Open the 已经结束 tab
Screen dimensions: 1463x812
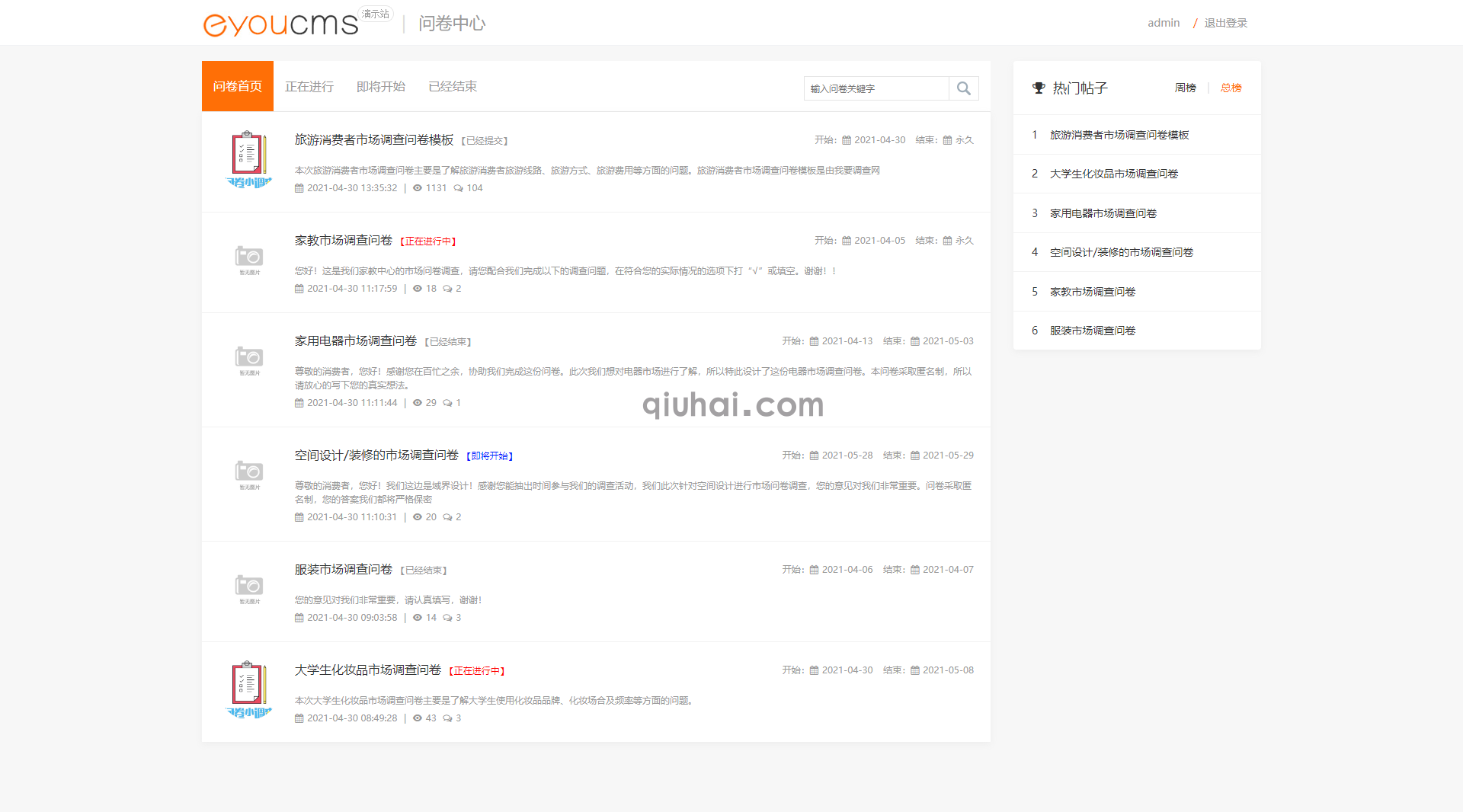click(452, 86)
